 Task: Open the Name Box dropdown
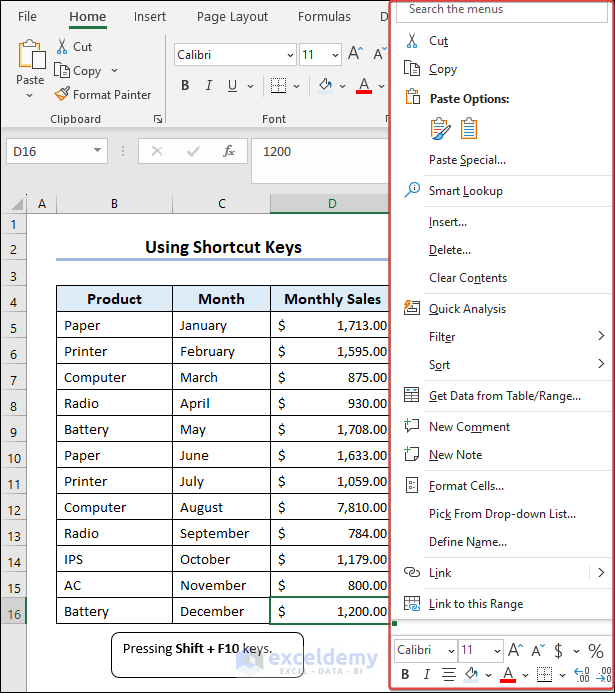click(97, 151)
